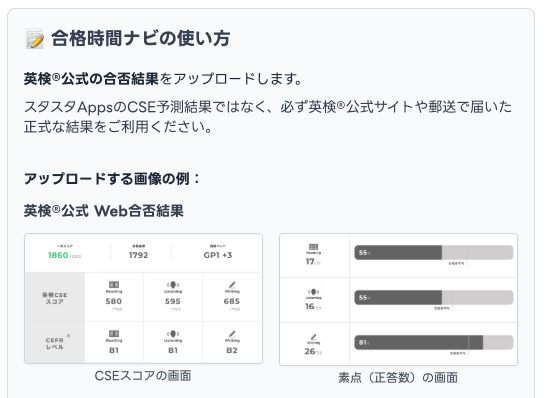Click the green 1860 total score
Screen dimensions: 545x398
(58, 255)
